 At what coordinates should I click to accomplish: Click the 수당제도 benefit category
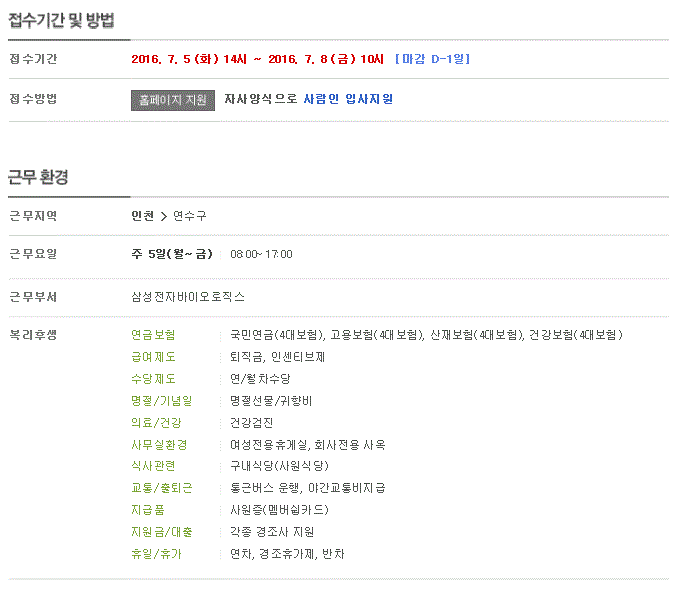(153, 379)
